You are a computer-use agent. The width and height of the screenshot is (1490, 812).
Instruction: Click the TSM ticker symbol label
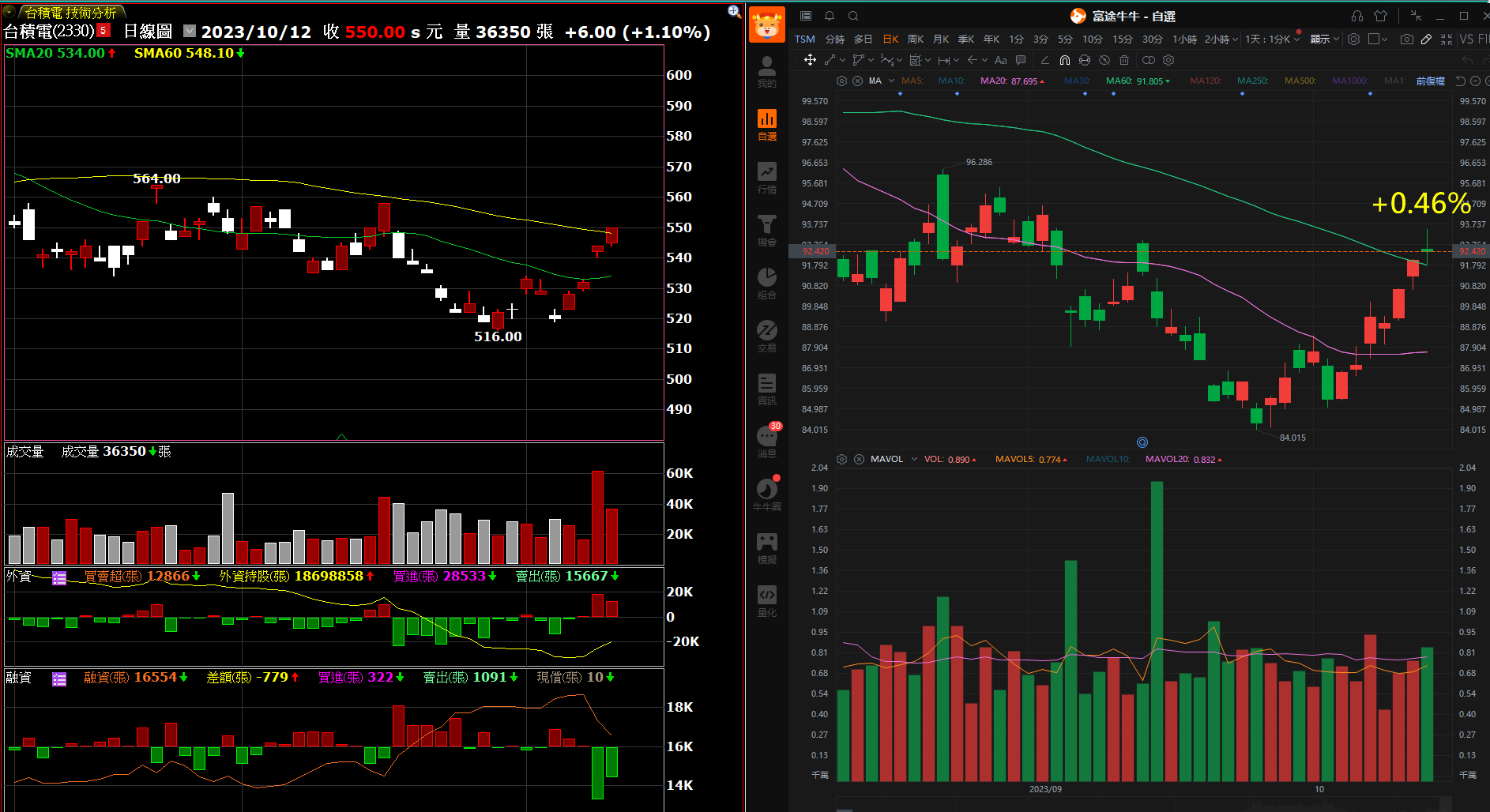point(805,39)
